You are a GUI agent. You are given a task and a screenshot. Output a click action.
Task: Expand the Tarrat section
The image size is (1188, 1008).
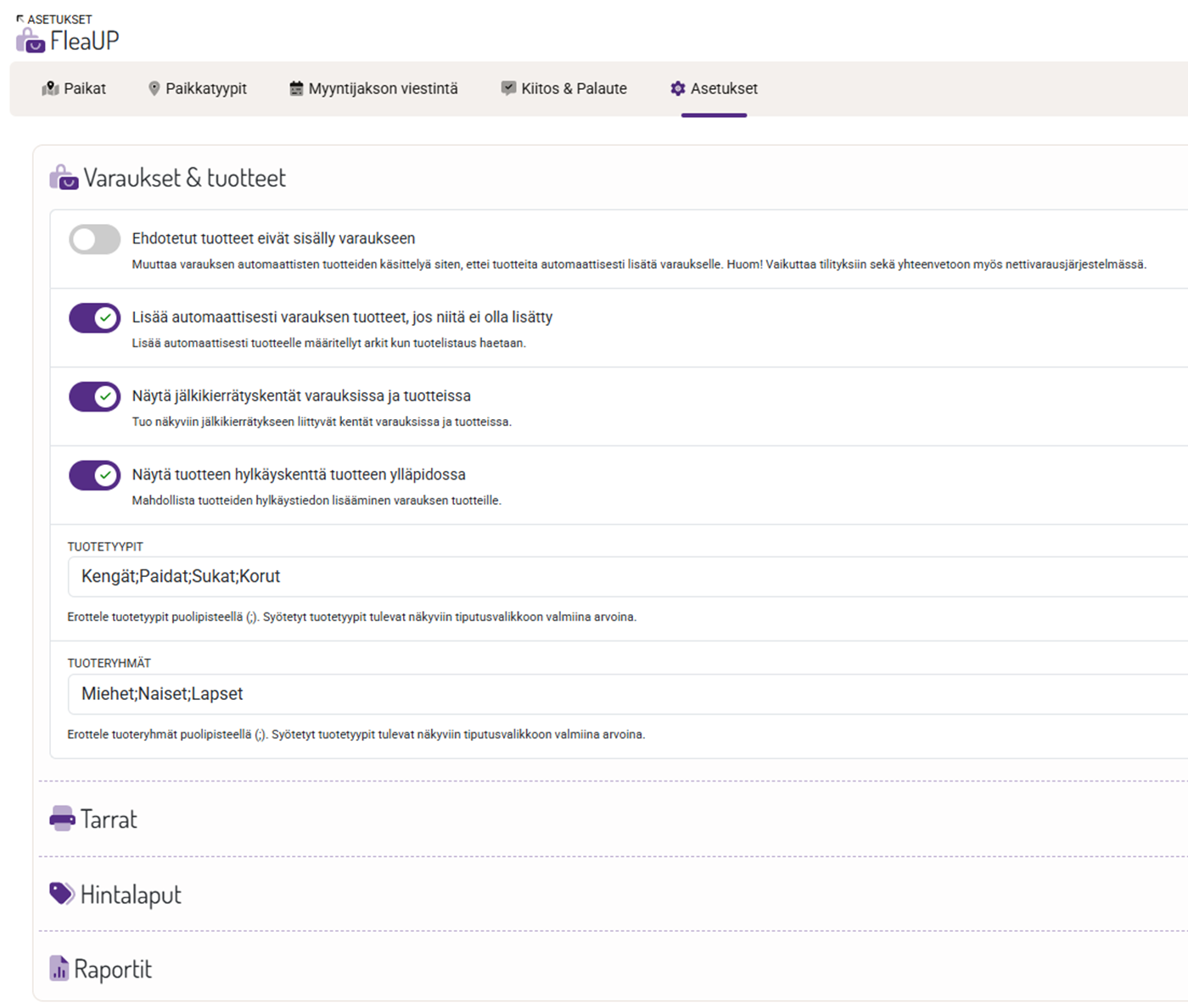[109, 819]
